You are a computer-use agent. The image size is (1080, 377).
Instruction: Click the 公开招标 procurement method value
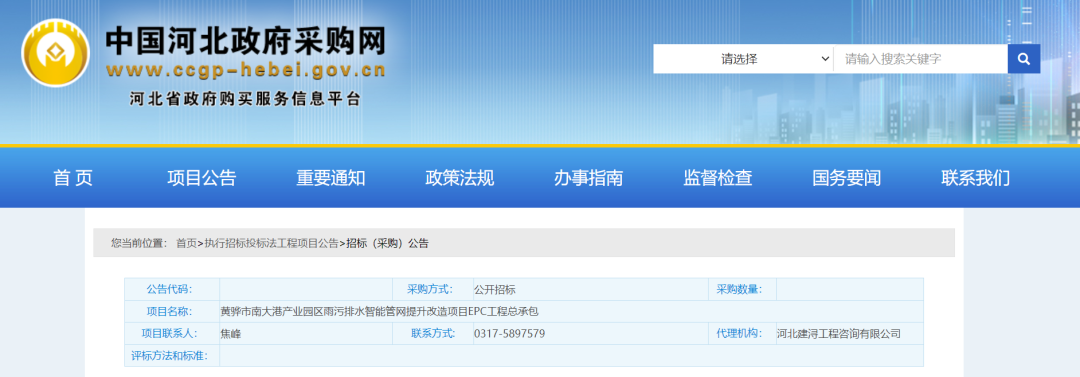point(495,289)
